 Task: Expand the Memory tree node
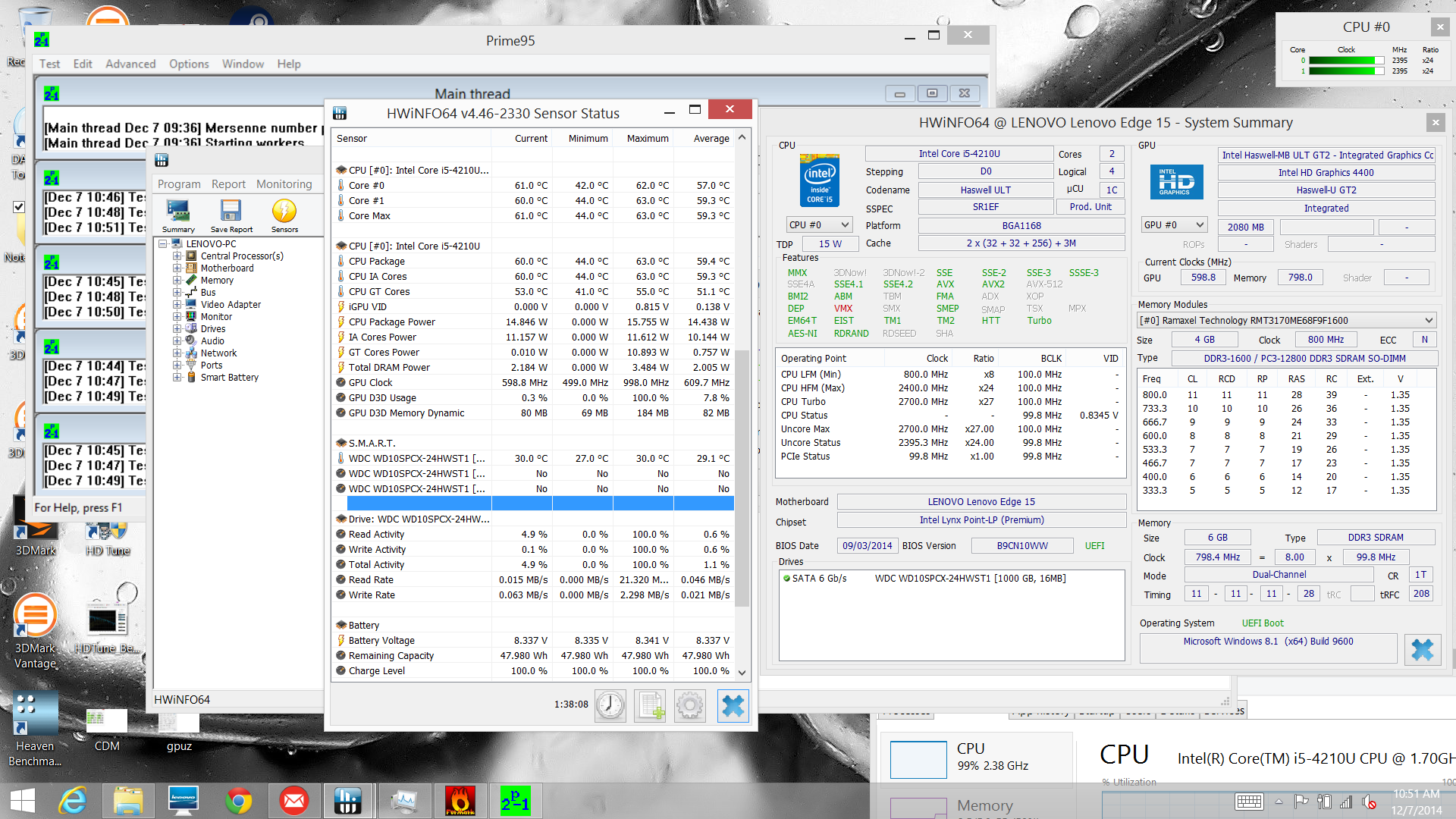tap(177, 281)
